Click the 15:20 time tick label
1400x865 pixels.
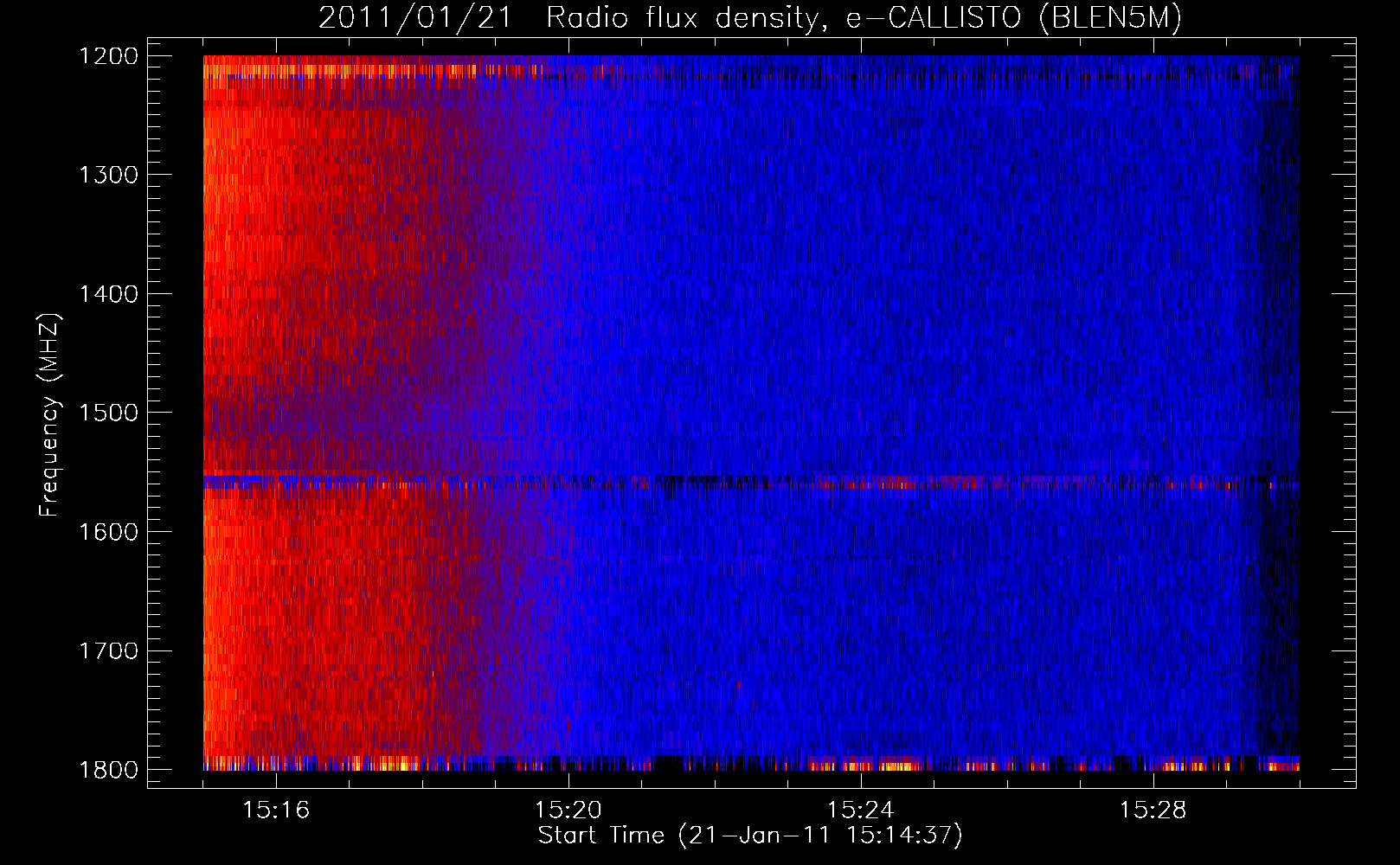click(x=568, y=811)
